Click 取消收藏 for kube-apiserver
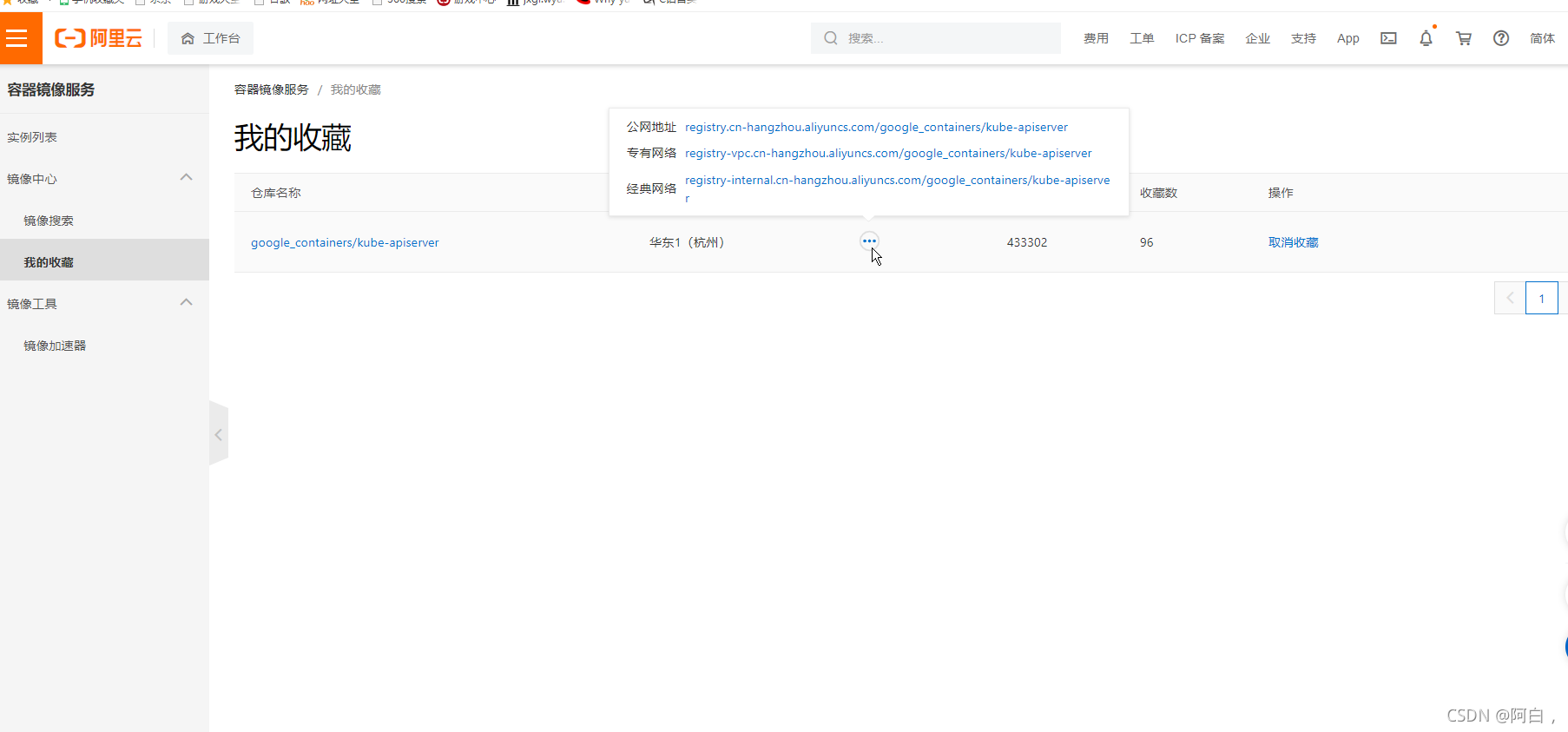1568x732 pixels. tap(1293, 242)
